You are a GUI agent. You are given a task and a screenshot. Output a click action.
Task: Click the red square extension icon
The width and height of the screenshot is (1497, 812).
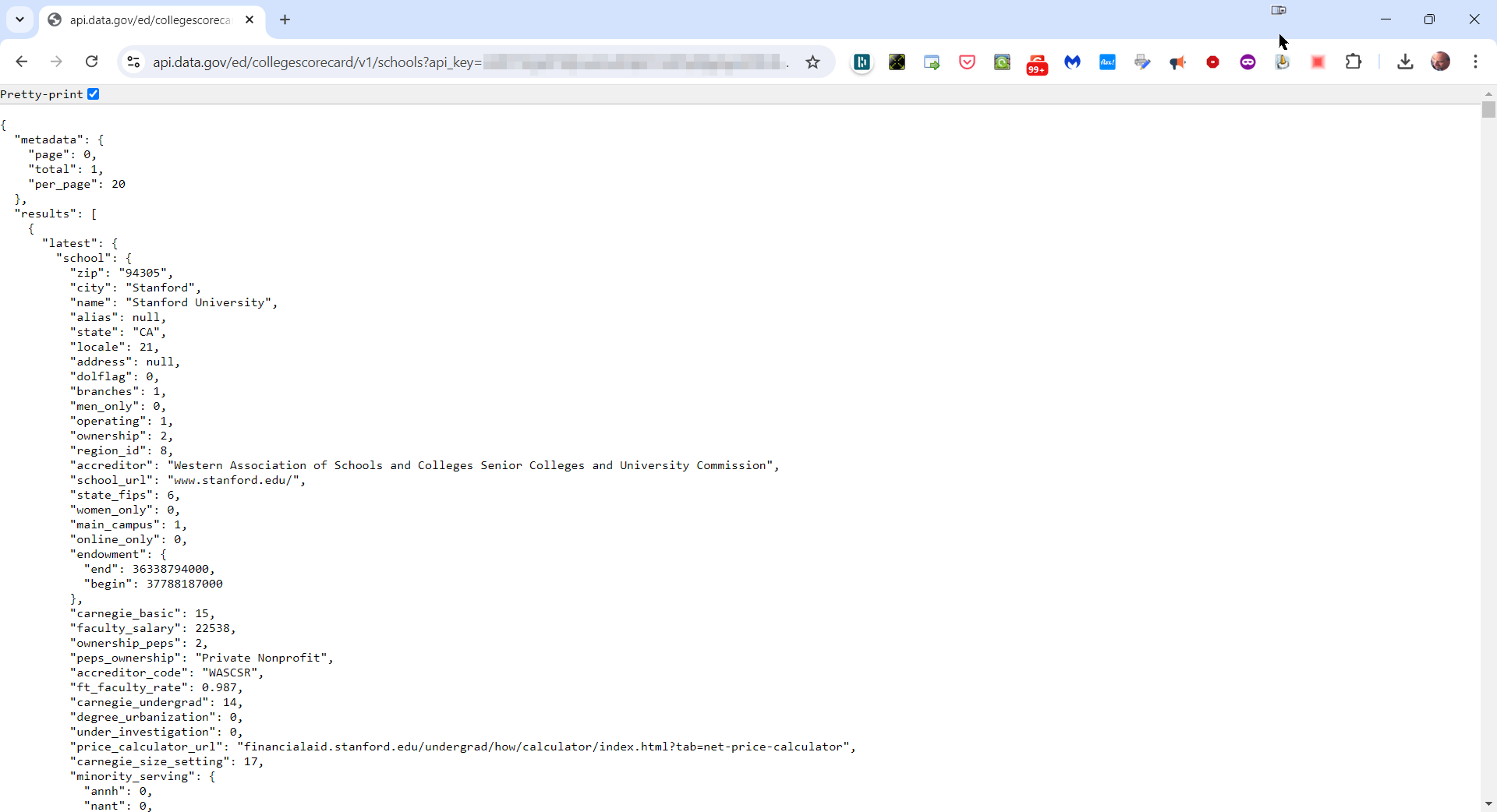click(1318, 62)
